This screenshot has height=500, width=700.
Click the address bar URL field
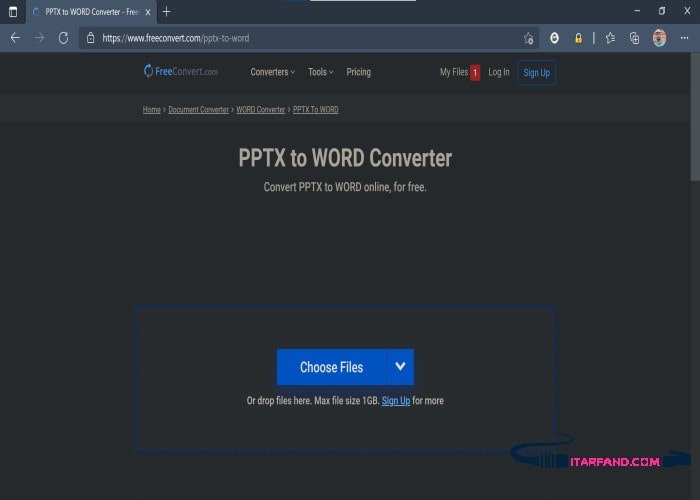pos(300,38)
